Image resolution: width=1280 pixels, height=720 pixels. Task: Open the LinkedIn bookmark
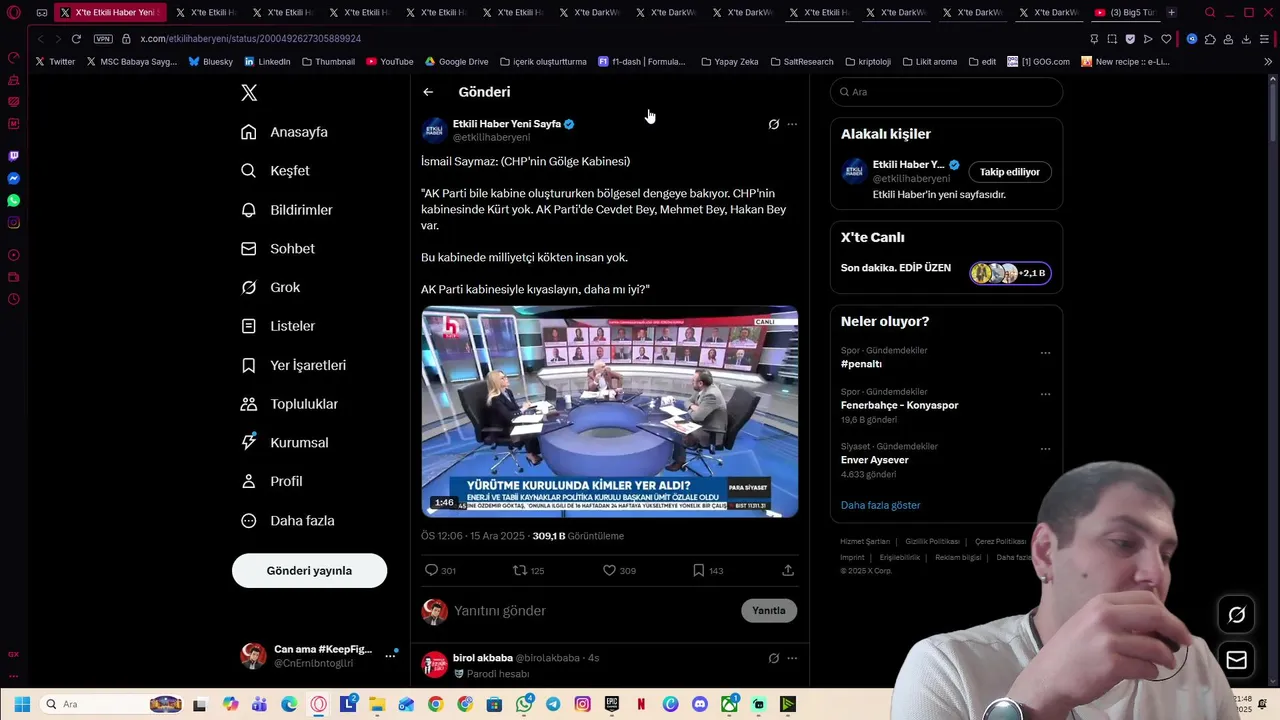pos(267,62)
